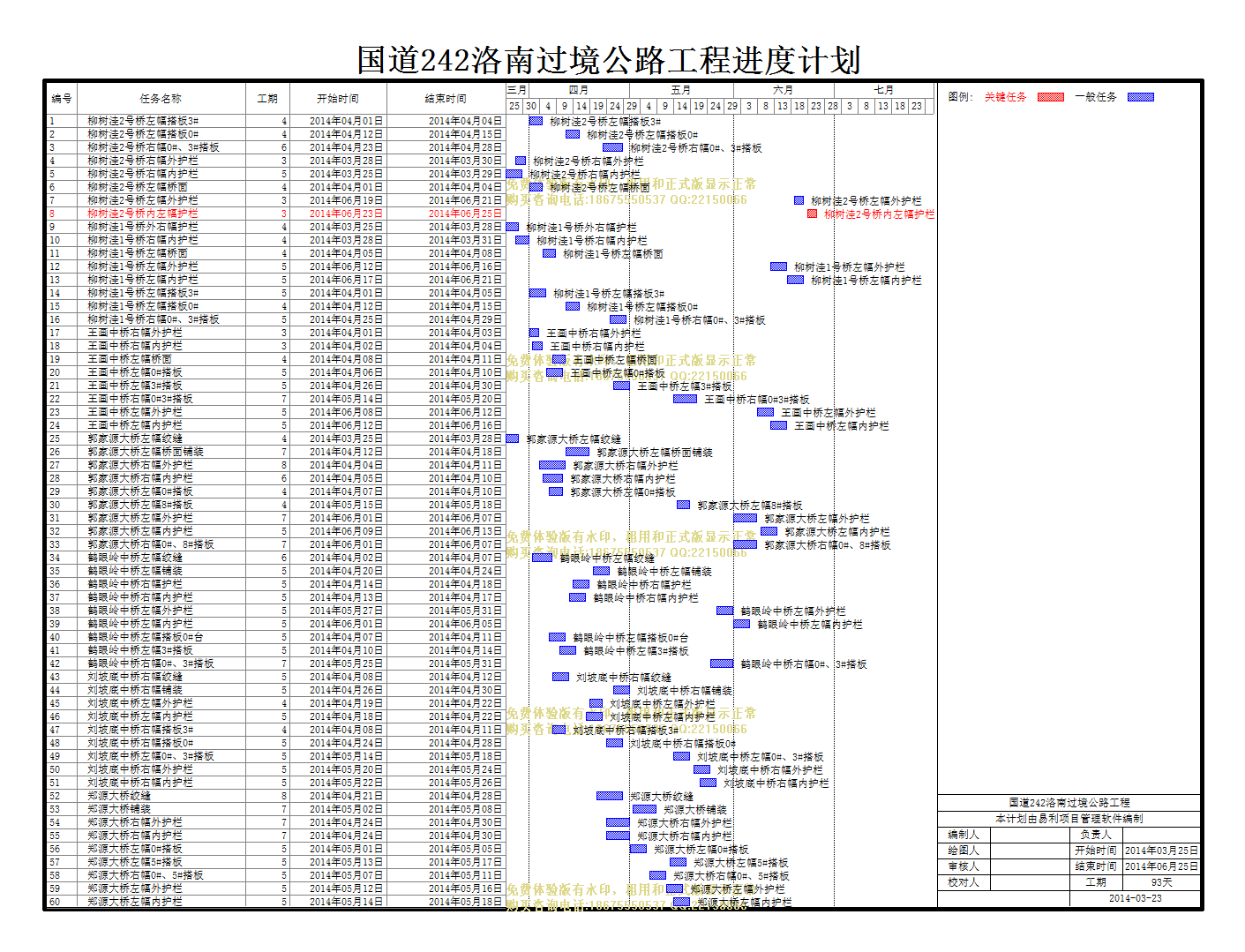Viewport: 1245px width, 952px height.
Task: Click the 一般任务 legend label
Action: coord(1096,97)
